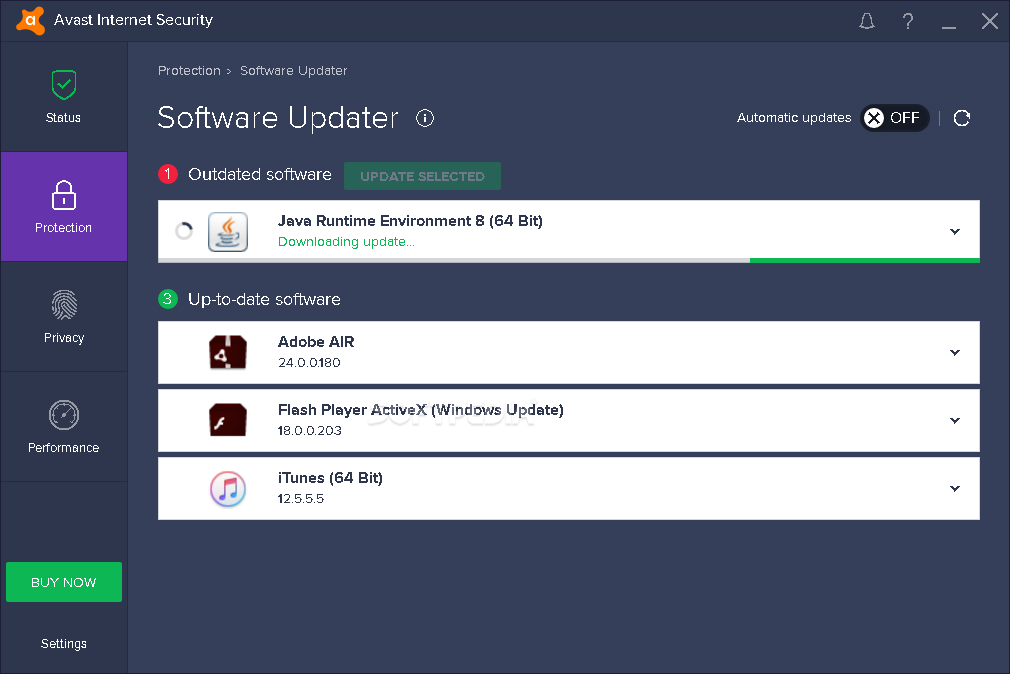This screenshot has height=674, width=1010.
Task: Click the Privacy fingerprint icon
Action: point(64,305)
